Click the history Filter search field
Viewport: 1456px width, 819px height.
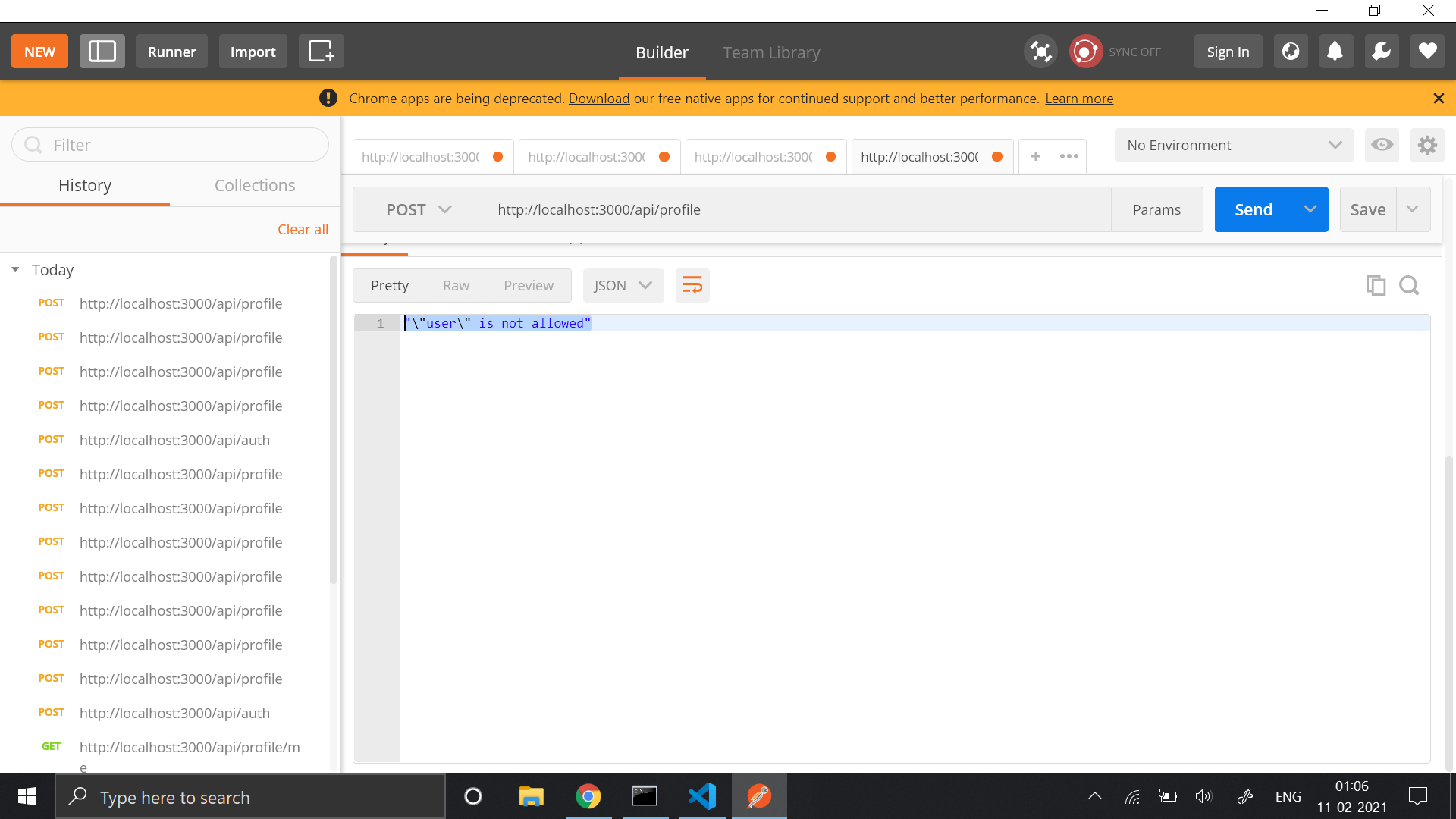click(x=171, y=145)
